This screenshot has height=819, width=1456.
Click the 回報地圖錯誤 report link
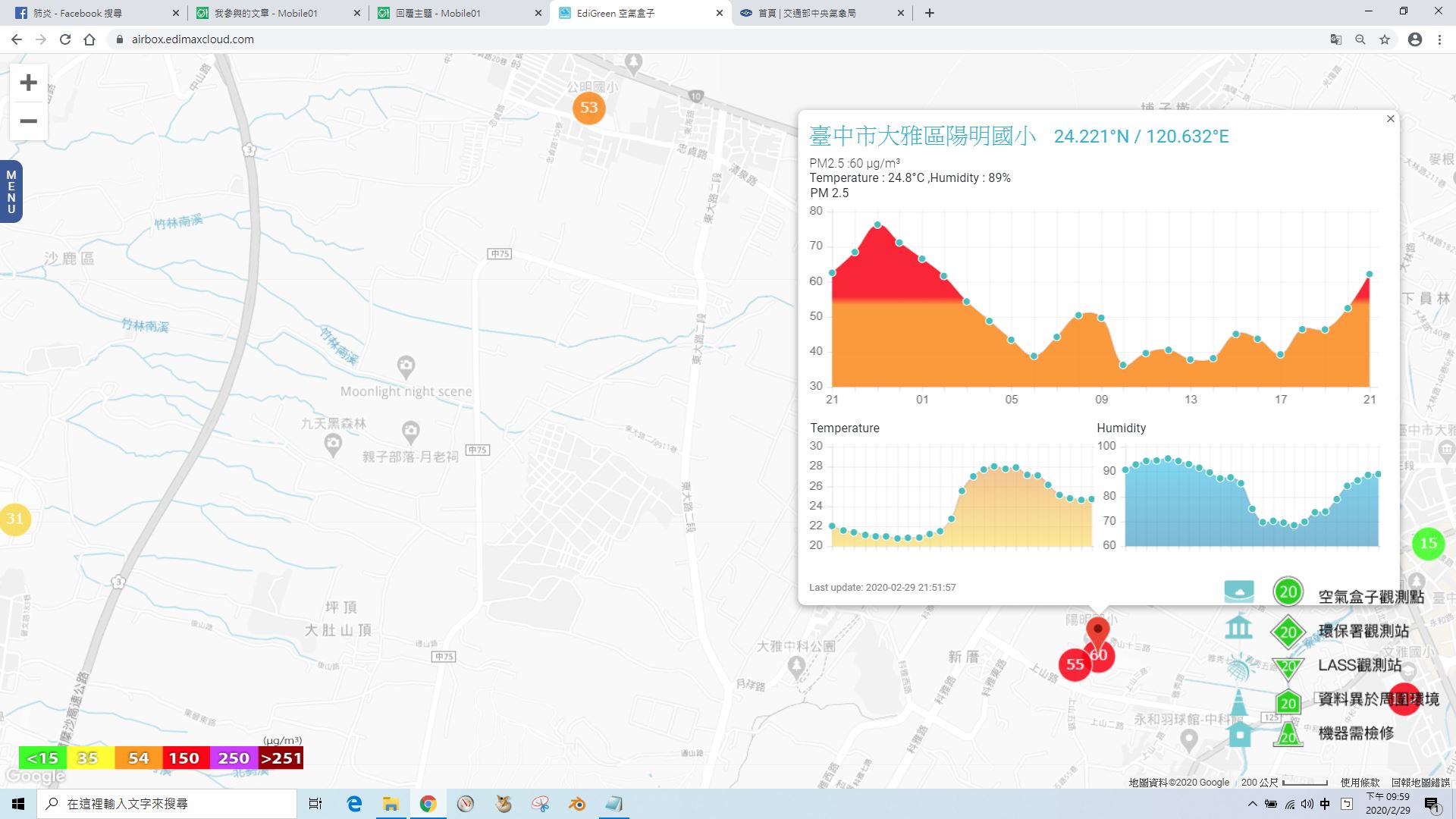[x=1420, y=783]
